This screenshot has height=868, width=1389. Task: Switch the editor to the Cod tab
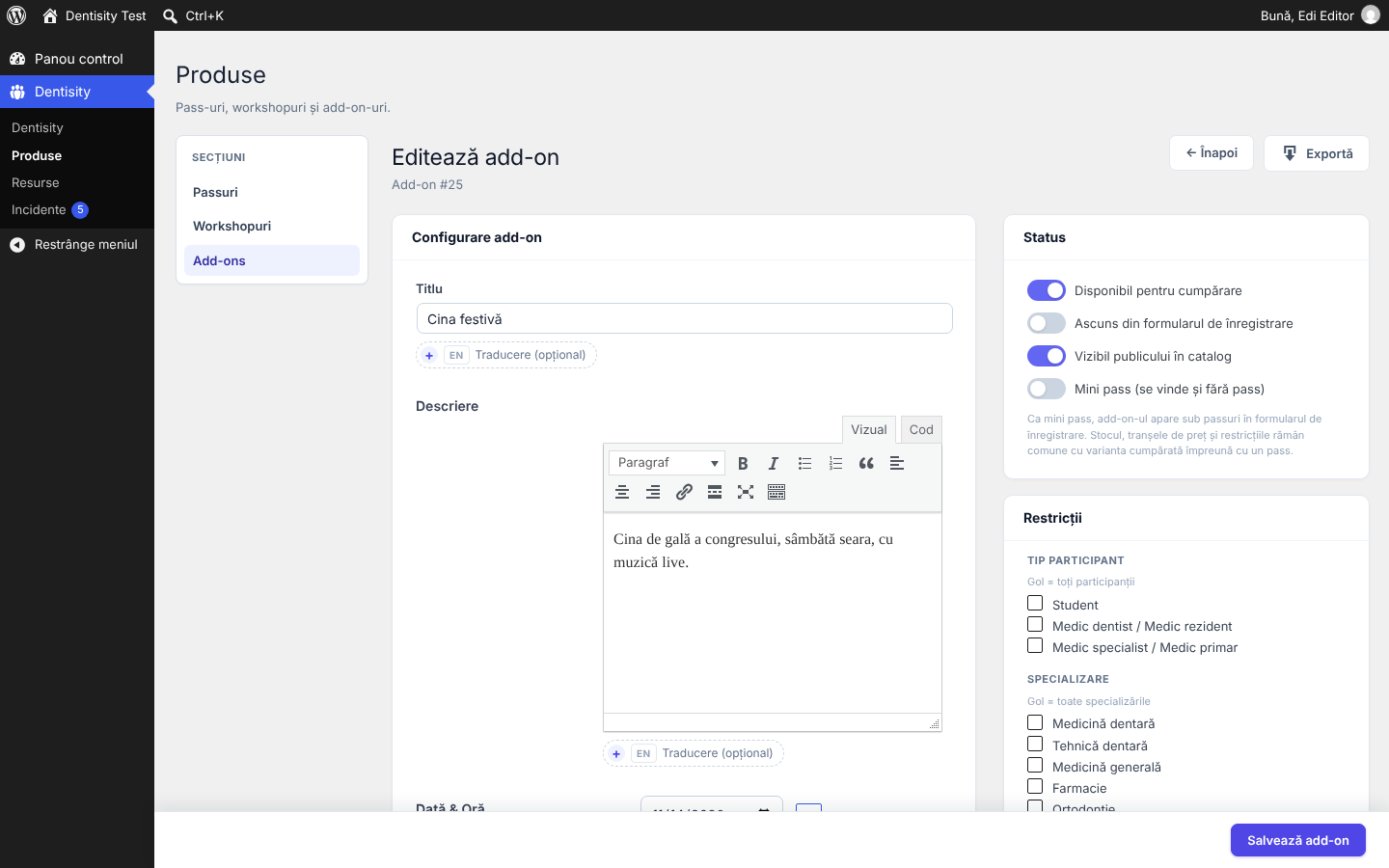921,429
